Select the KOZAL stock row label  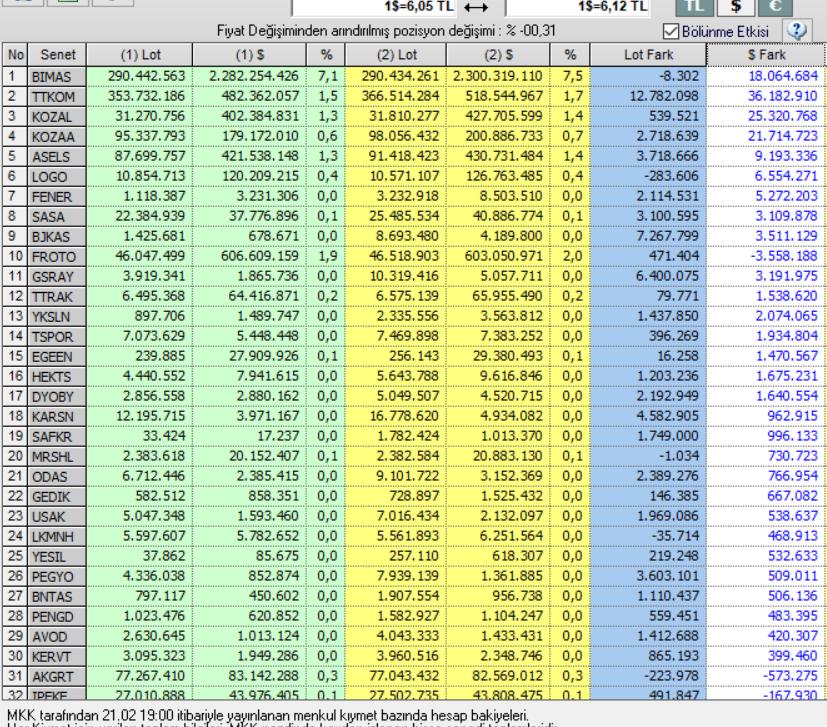(57, 117)
